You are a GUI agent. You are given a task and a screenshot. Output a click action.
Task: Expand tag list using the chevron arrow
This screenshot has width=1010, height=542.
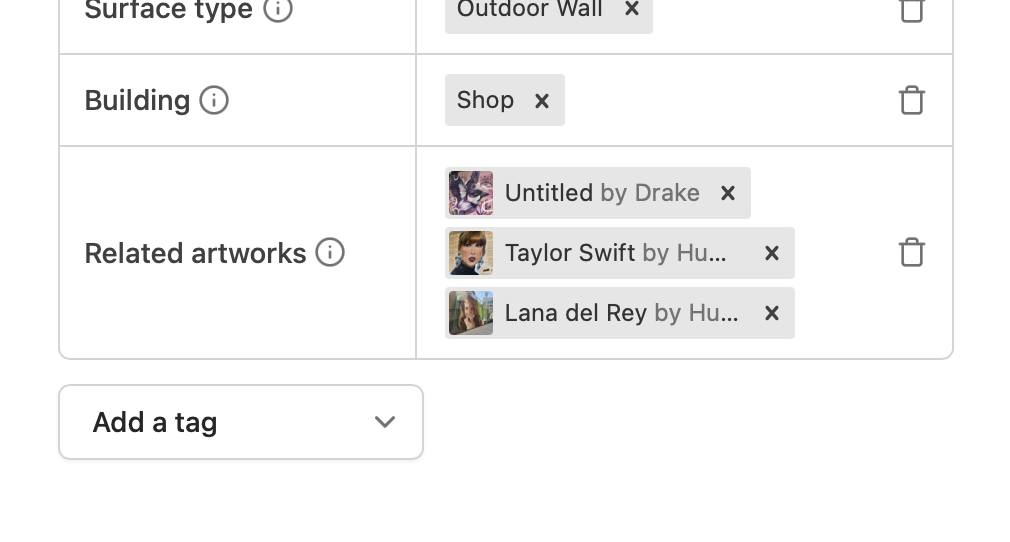point(385,422)
